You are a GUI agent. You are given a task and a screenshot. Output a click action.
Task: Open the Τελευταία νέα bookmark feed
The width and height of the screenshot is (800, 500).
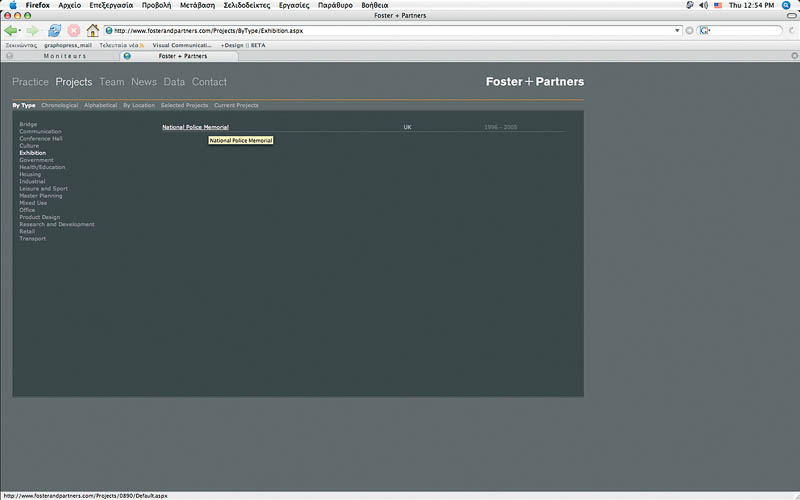tap(121, 45)
